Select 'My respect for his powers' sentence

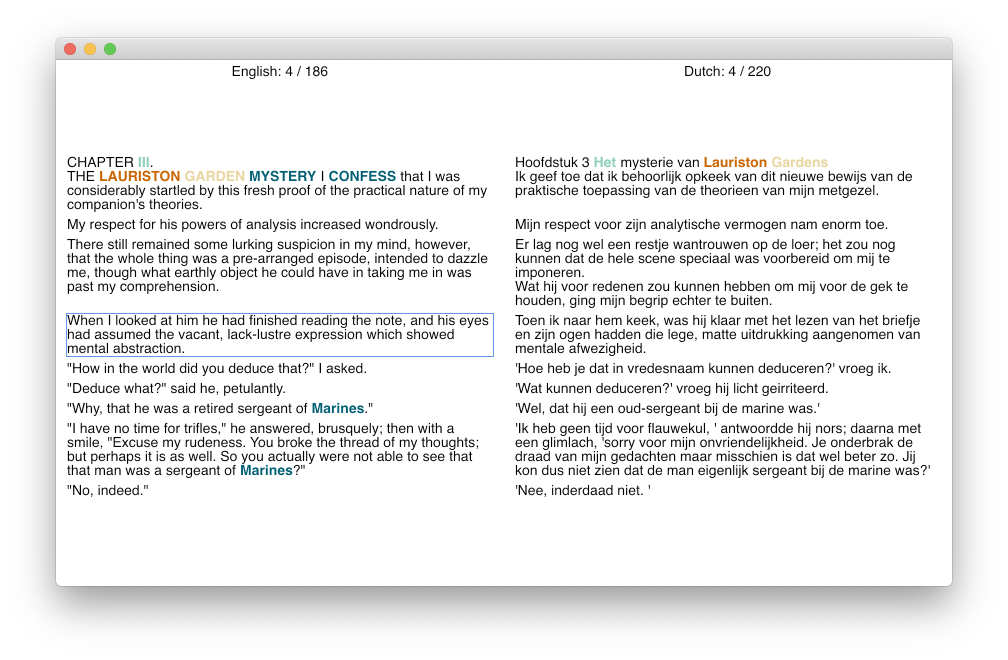(253, 224)
